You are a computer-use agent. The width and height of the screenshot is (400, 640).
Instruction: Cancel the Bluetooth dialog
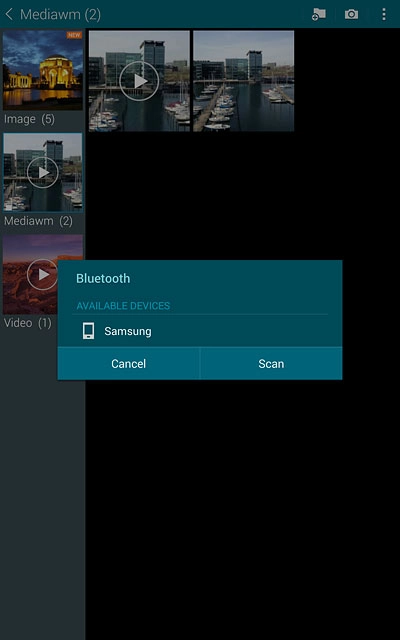(x=129, y=364)
